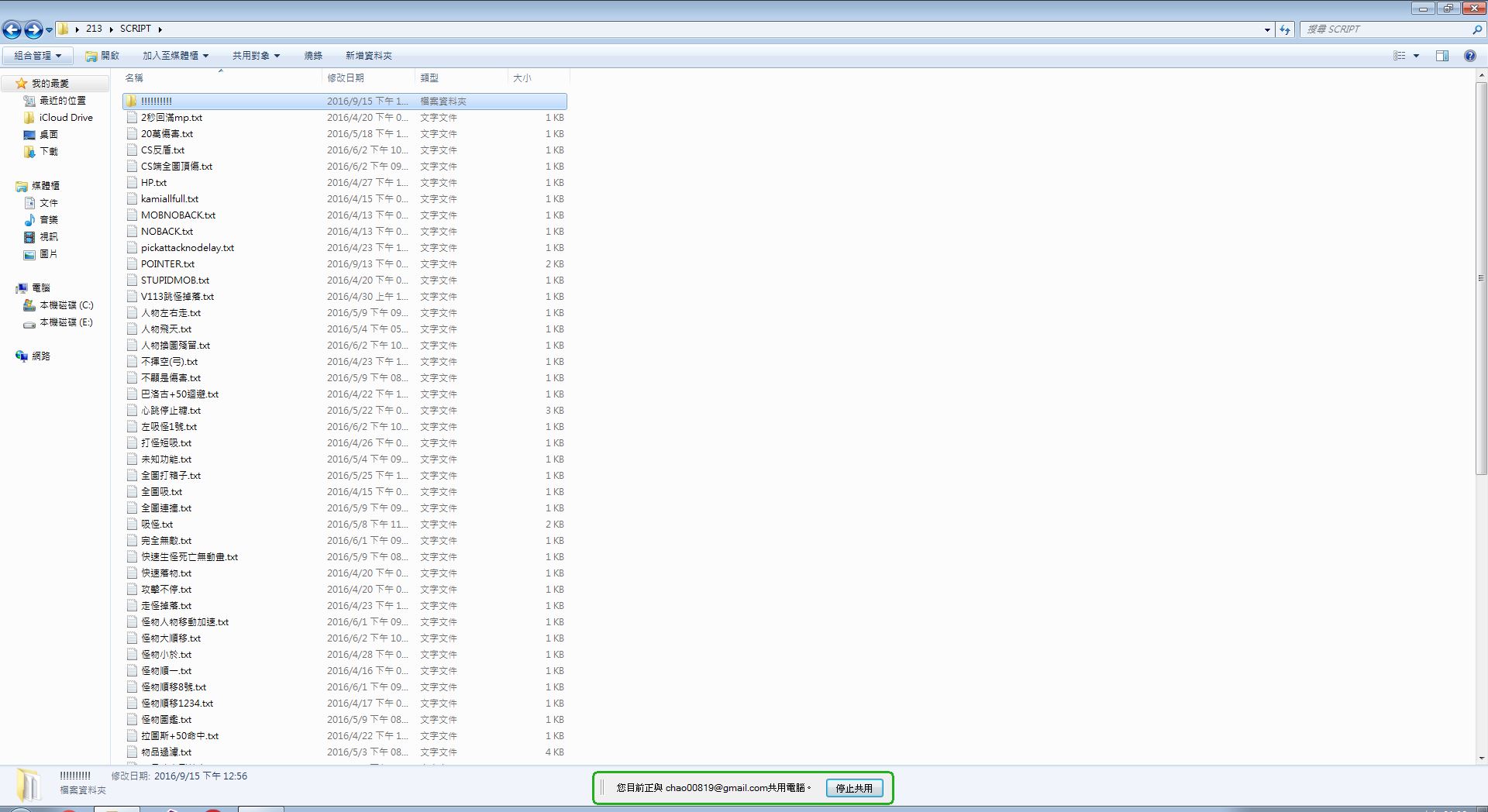Select 我的最愛 in navigation pane

click(x=50, y=84)
